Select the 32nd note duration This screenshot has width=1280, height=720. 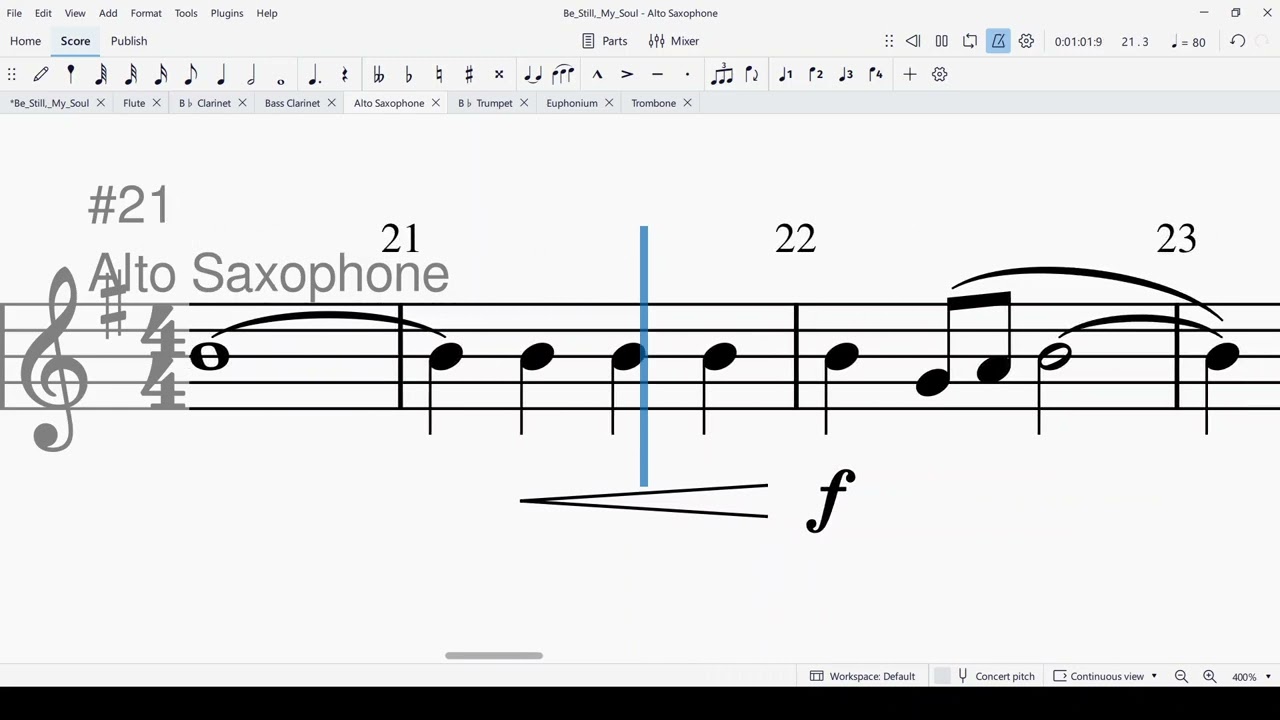pos(131,74)
